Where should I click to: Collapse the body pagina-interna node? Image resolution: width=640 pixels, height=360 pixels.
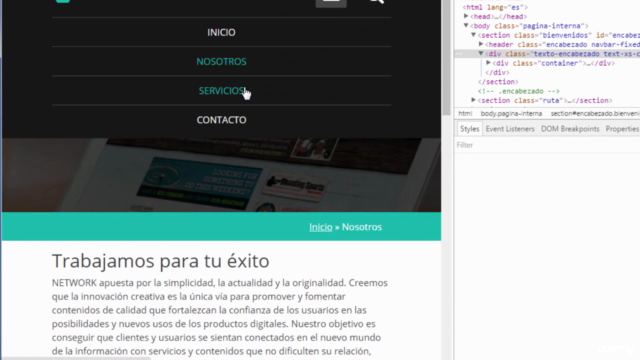[466, 25]
